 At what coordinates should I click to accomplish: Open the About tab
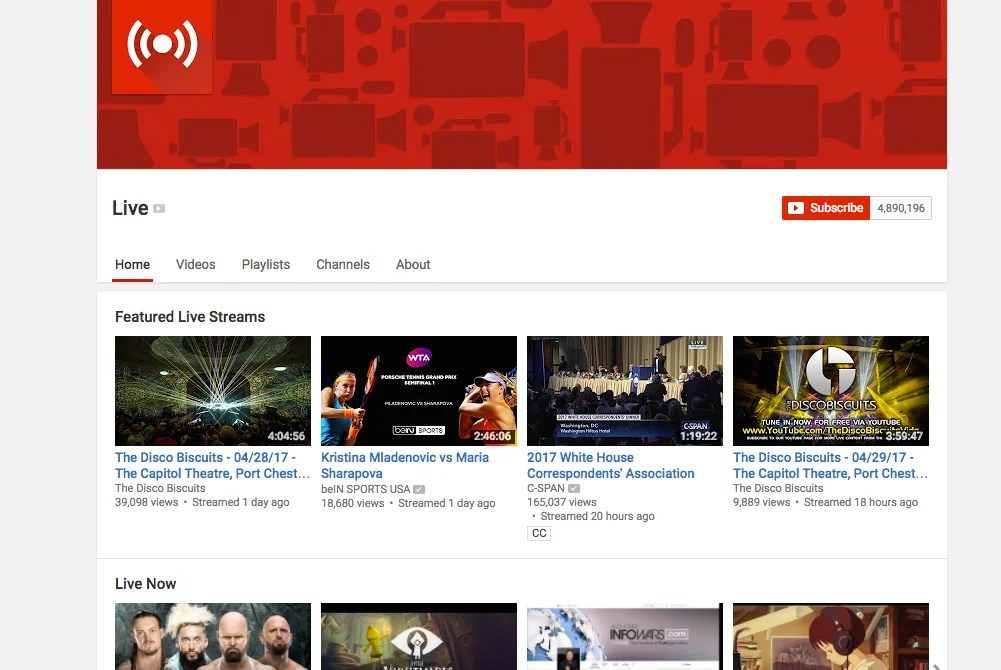[413, 264]
